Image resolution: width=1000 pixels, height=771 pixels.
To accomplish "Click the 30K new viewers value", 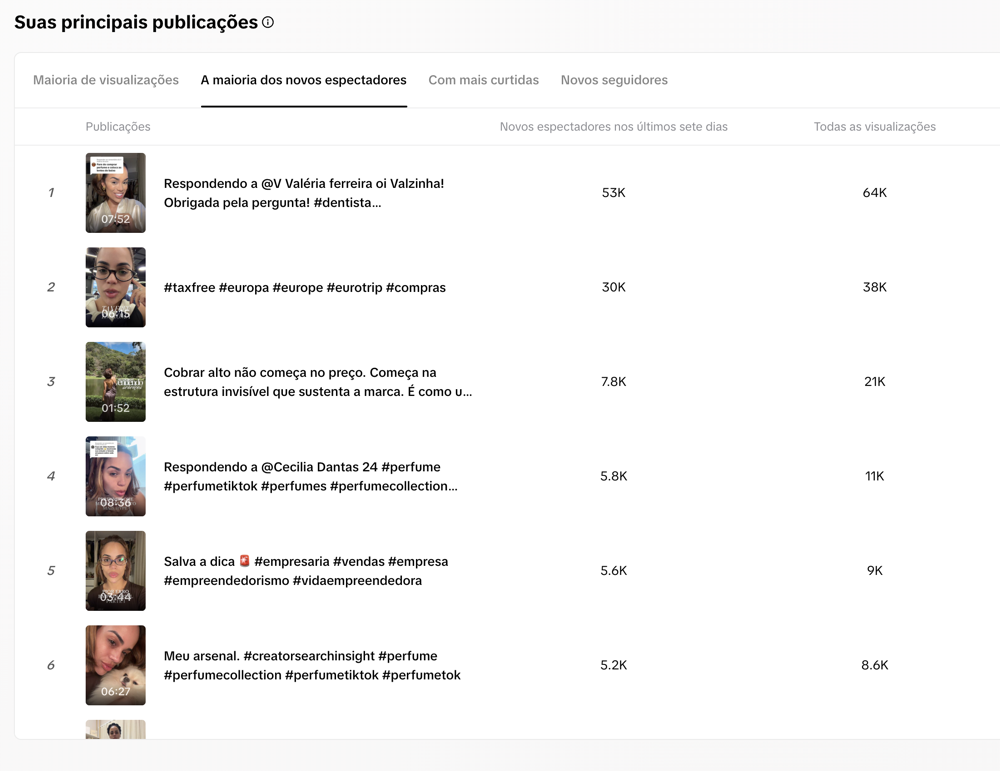I will click(614, 287).
